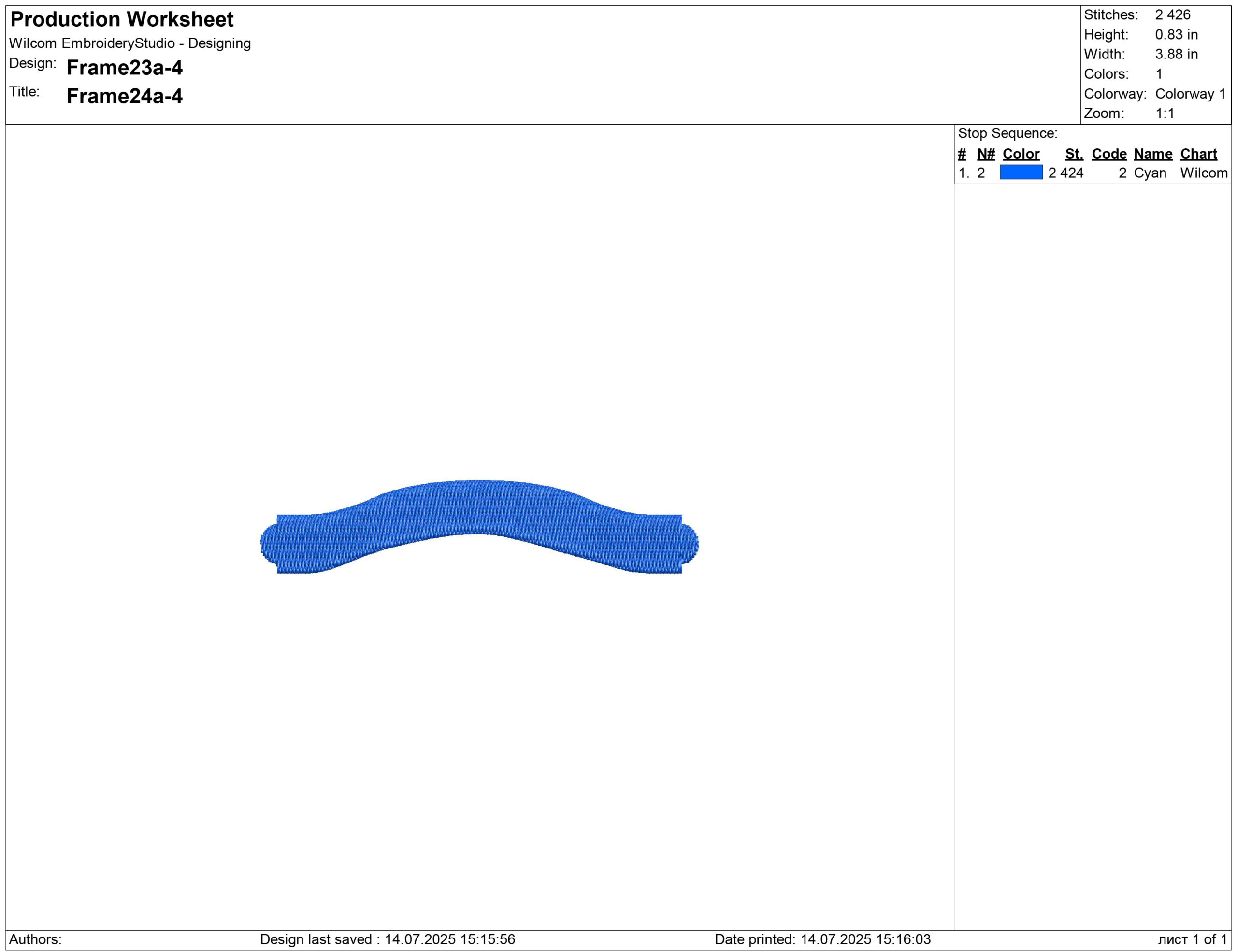Screen dimensions: 1237x952
Task: Click the Zoom 1:1 value
Action: coord(1165,113)
